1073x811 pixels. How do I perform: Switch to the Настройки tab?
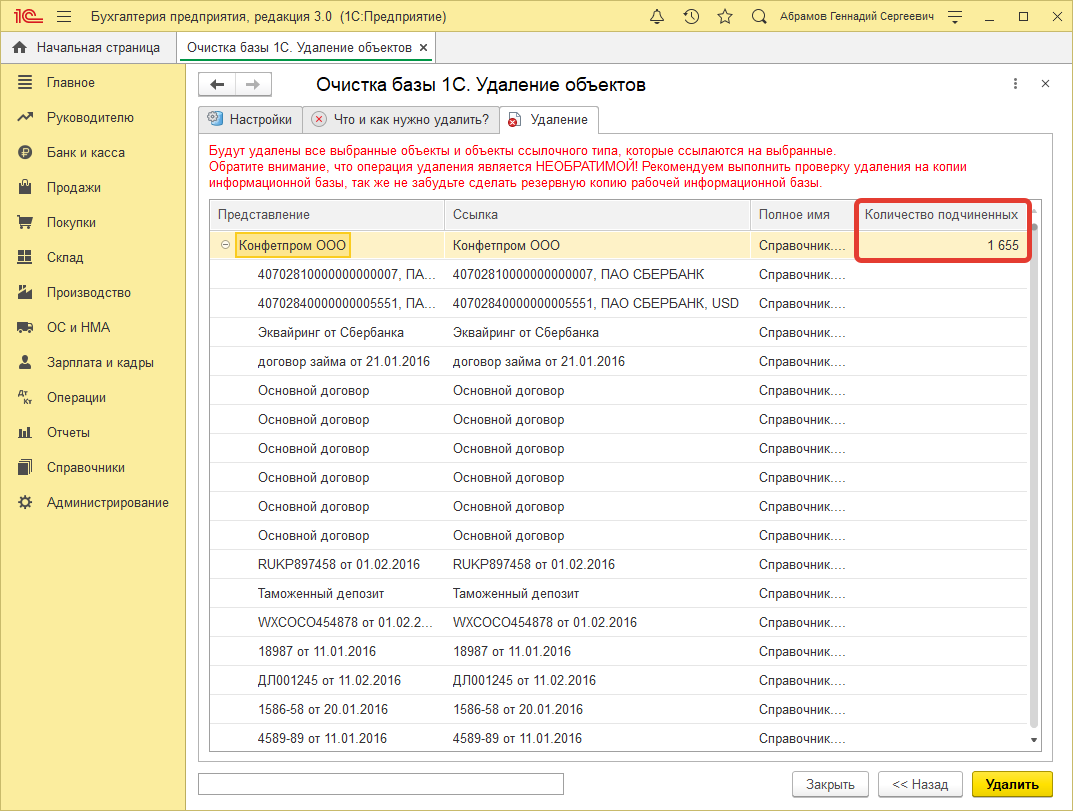[x=250, y=120]
